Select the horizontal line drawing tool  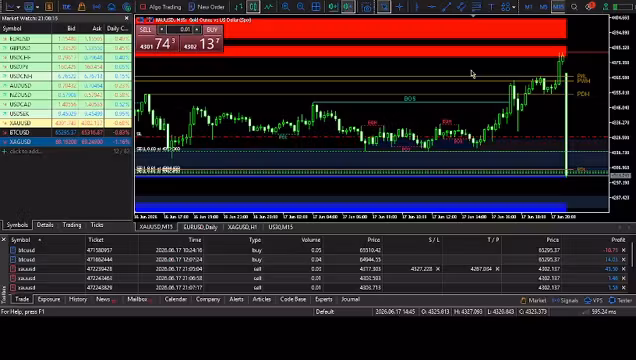(432, 7)
